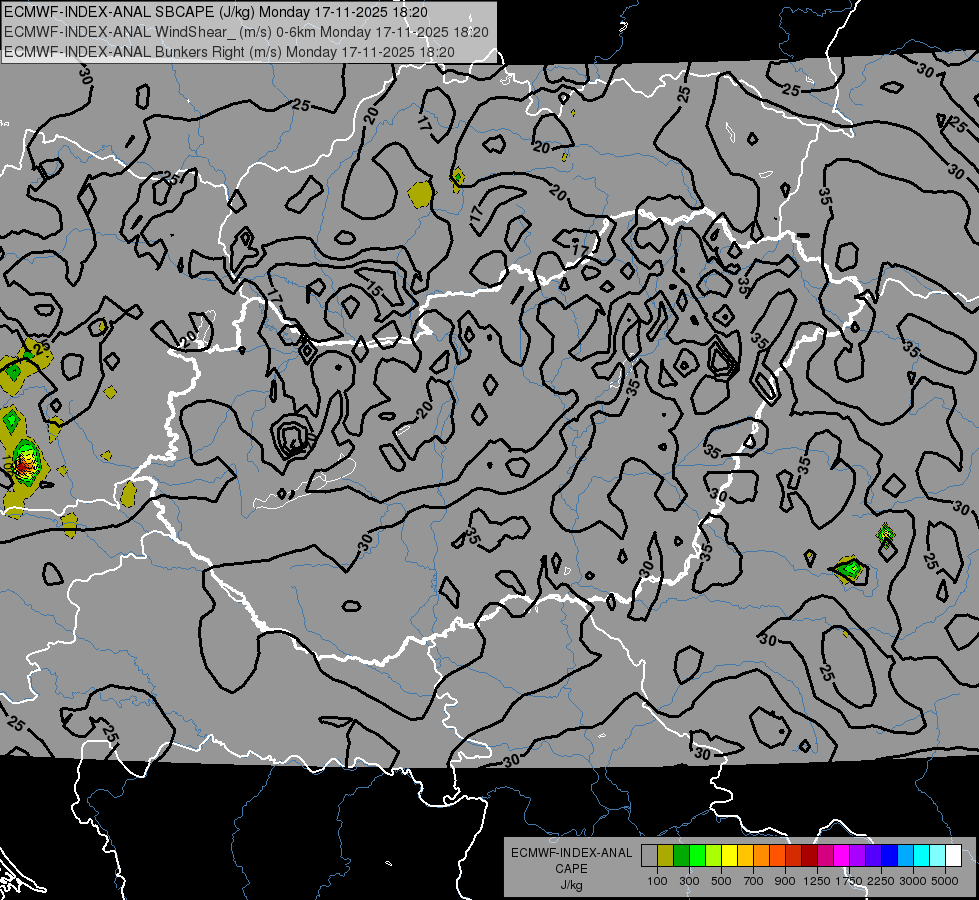Click the red CAPE hotspot on left edge
The image size is (979, 900).
coord(23,463)
